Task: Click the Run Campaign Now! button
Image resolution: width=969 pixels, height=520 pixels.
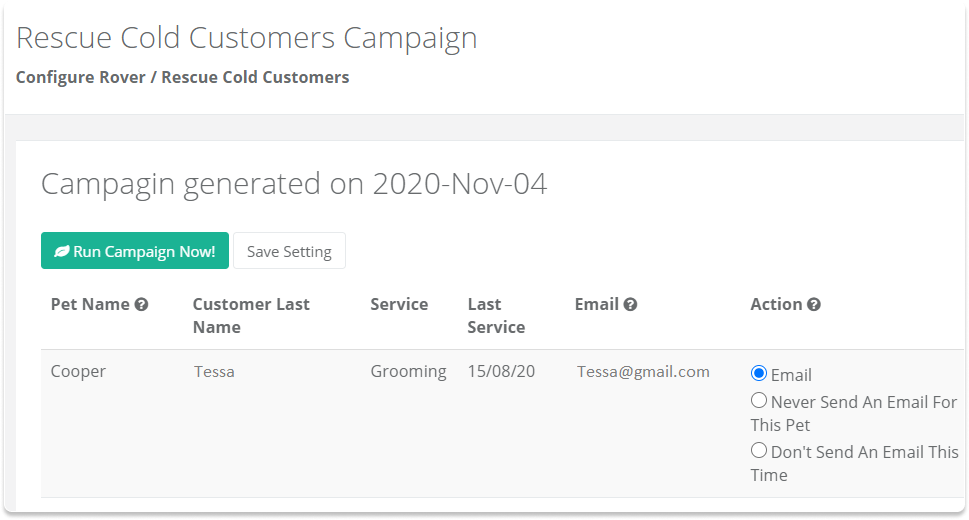Action: tap(135, 250)
